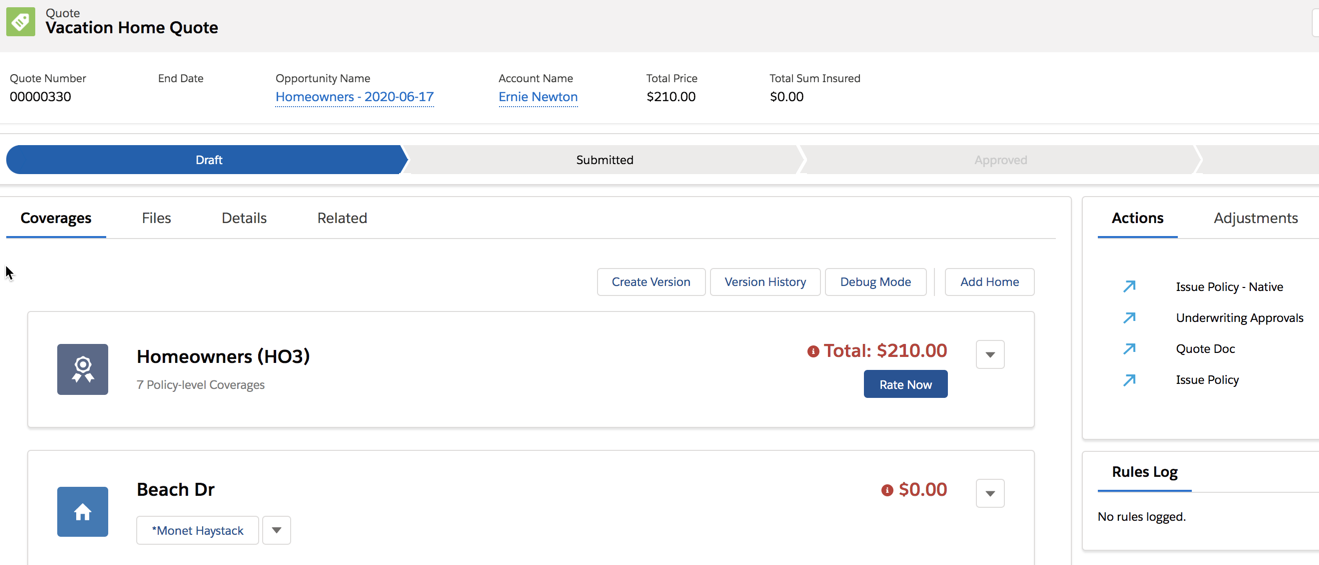Select the Draft stage in path
1319x565 pixels.
207,160
